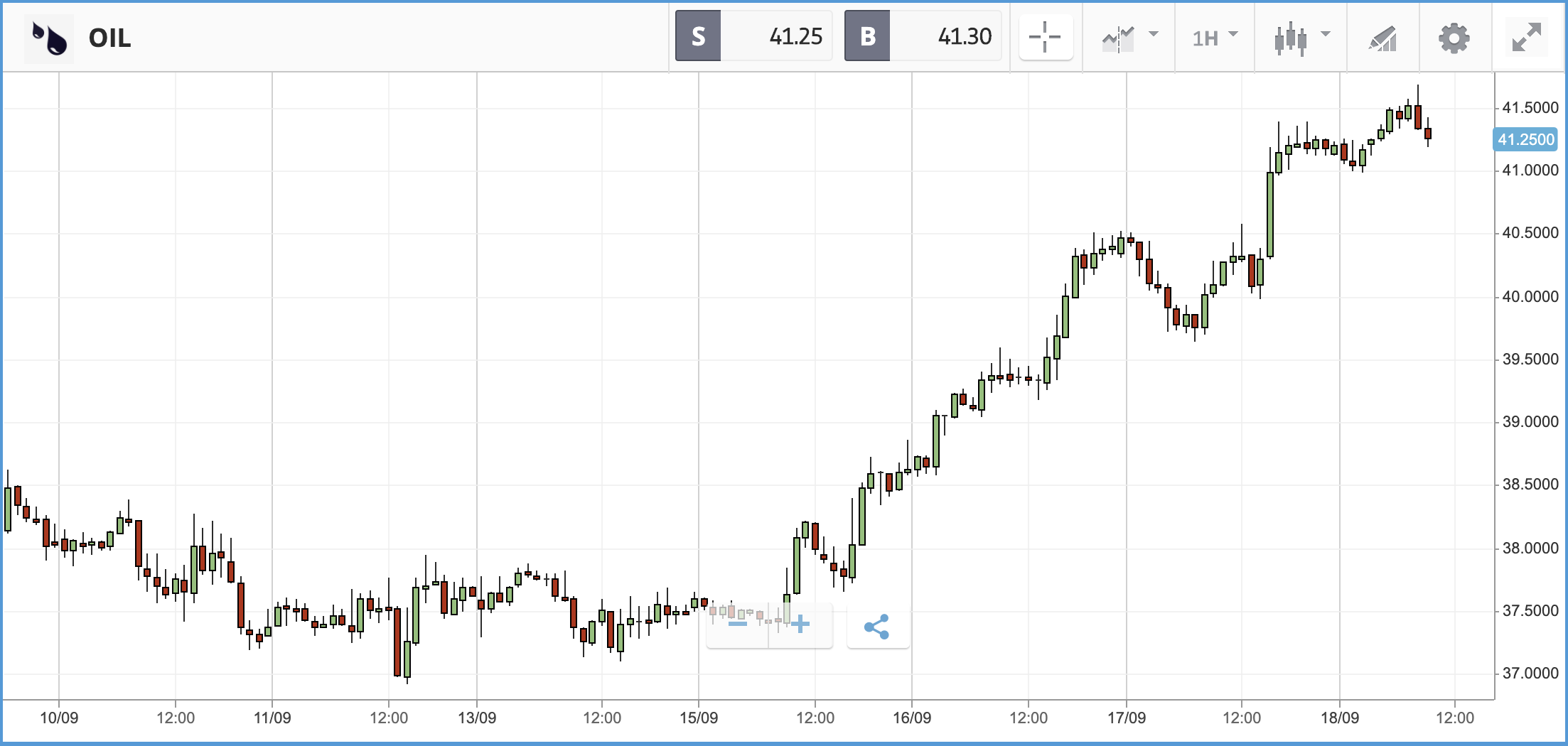The height and width of the screenshot is (746, 1568).
Task: Expand the chart type dropdown arrow
Action: tap(1326, 34)
